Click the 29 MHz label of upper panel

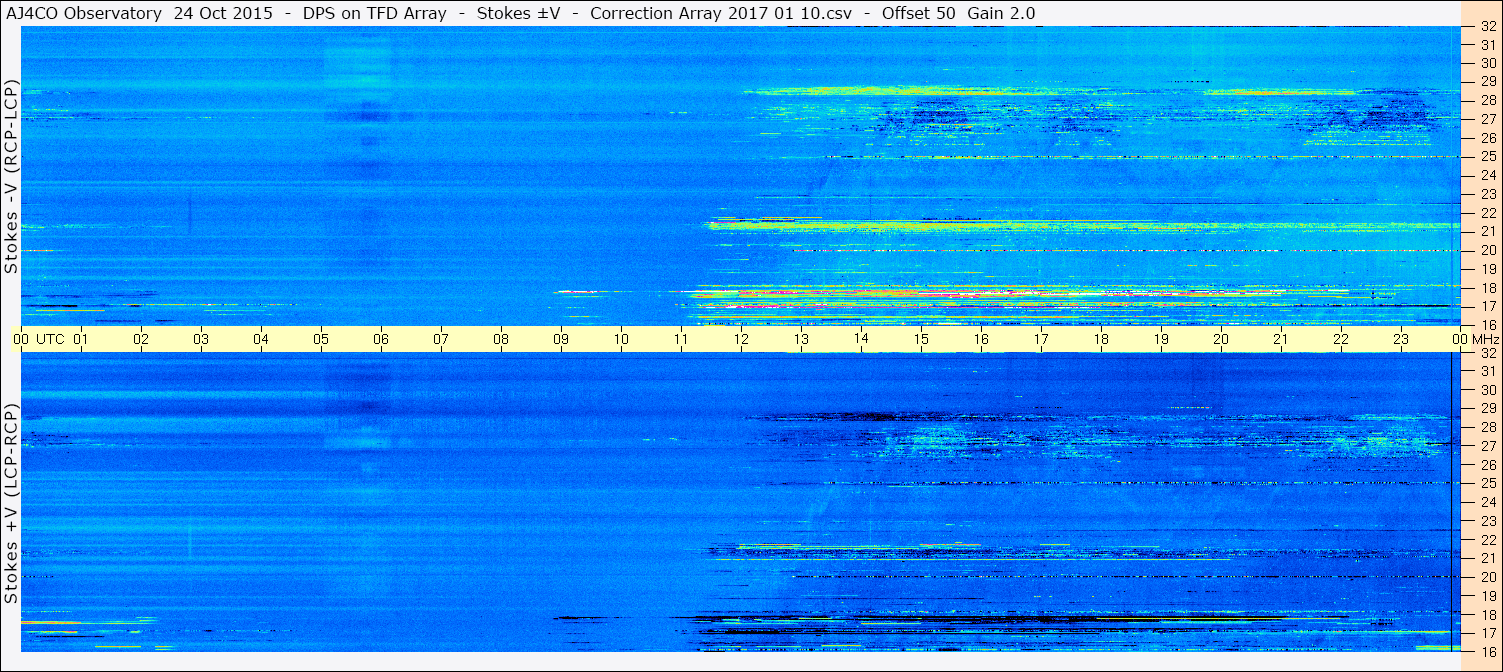point(1487,82)
